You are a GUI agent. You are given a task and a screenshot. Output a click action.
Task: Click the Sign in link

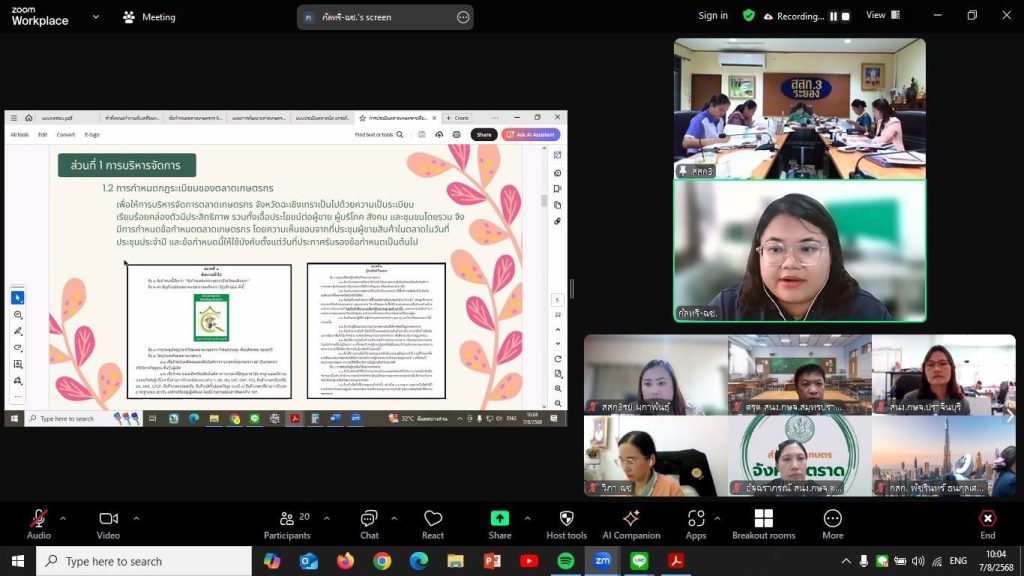713,16
